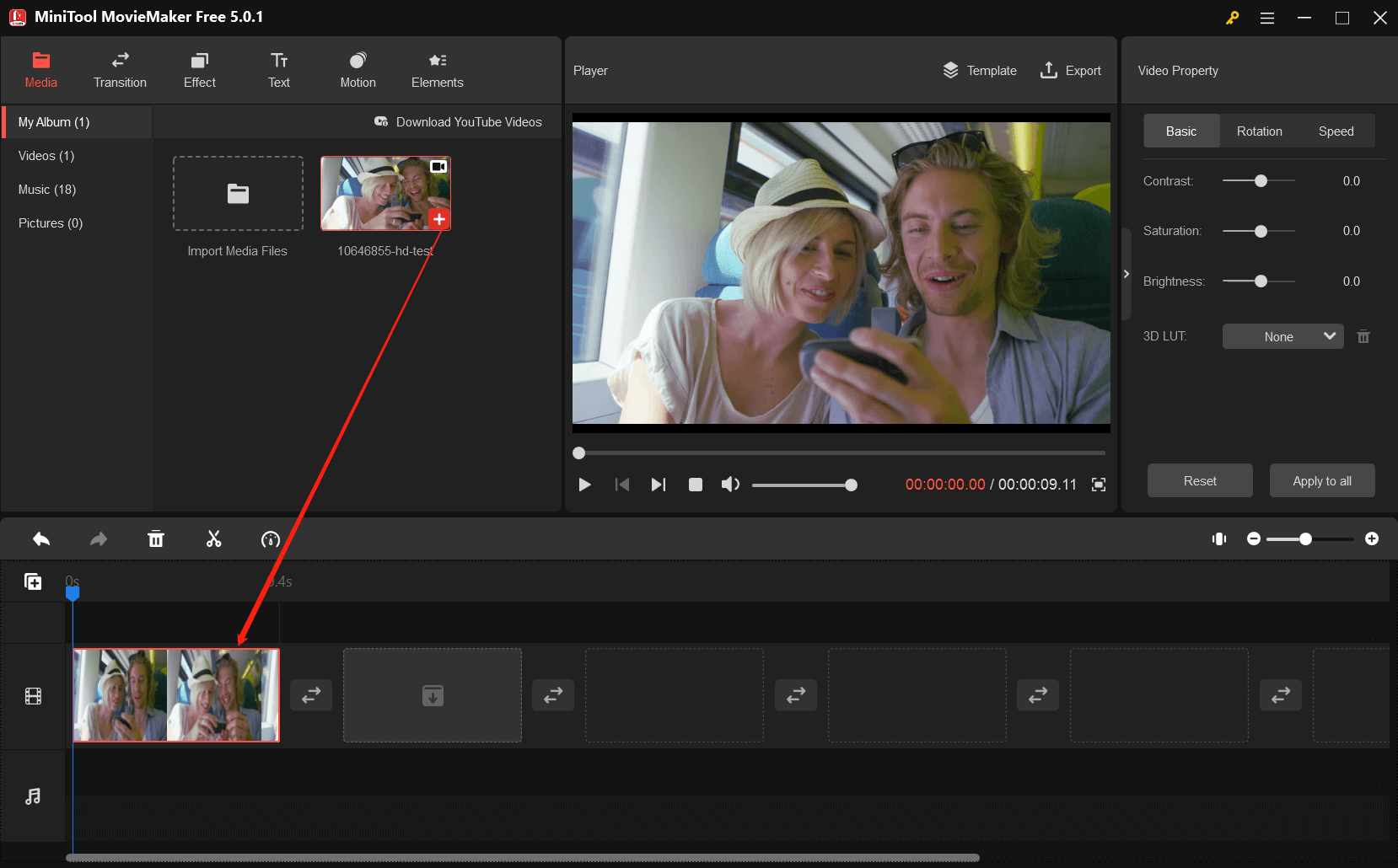Adjust the Brightness slider
1398x868 pixels.
[1259, 281]
